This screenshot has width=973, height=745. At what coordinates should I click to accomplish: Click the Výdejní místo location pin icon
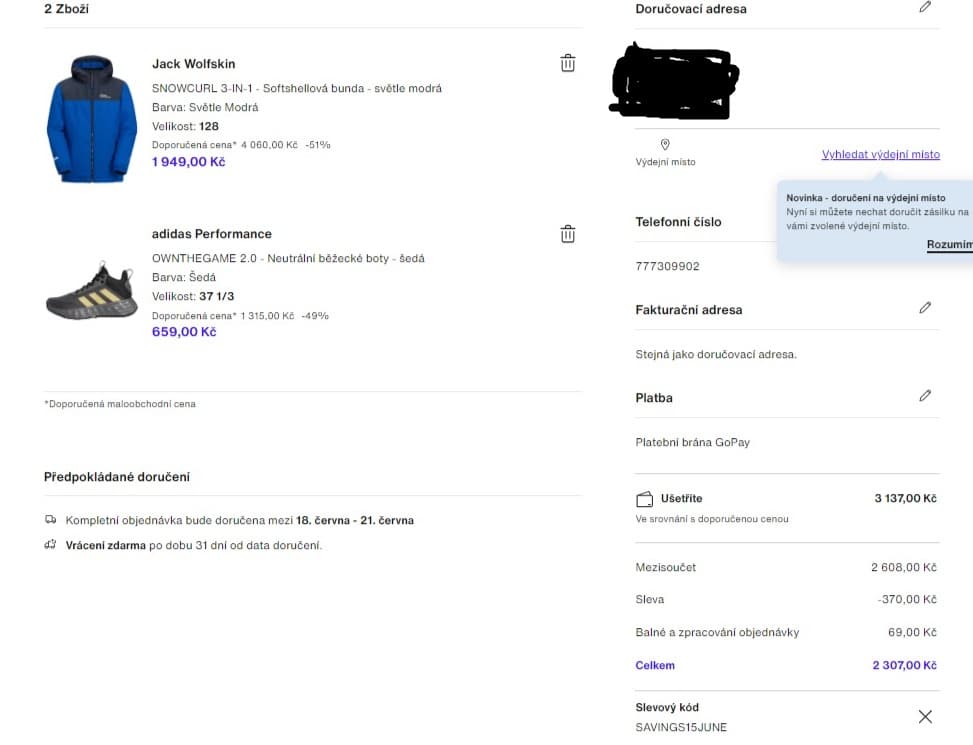665,145
